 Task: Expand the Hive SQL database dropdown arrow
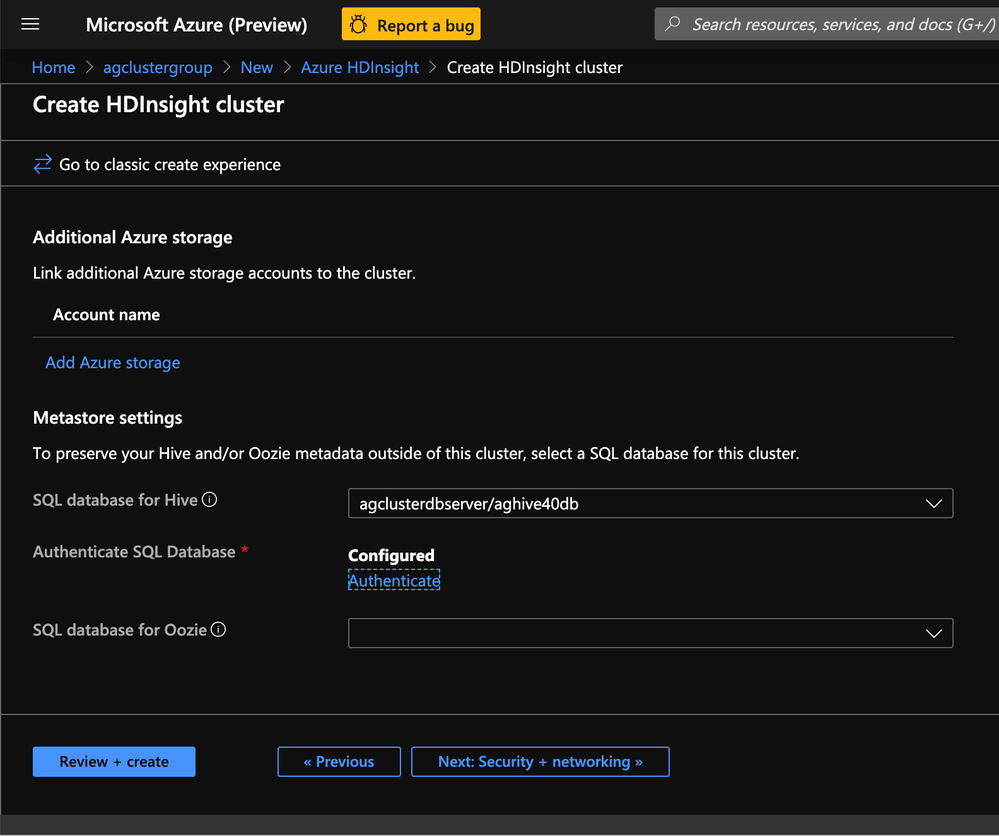click(933, 503)
